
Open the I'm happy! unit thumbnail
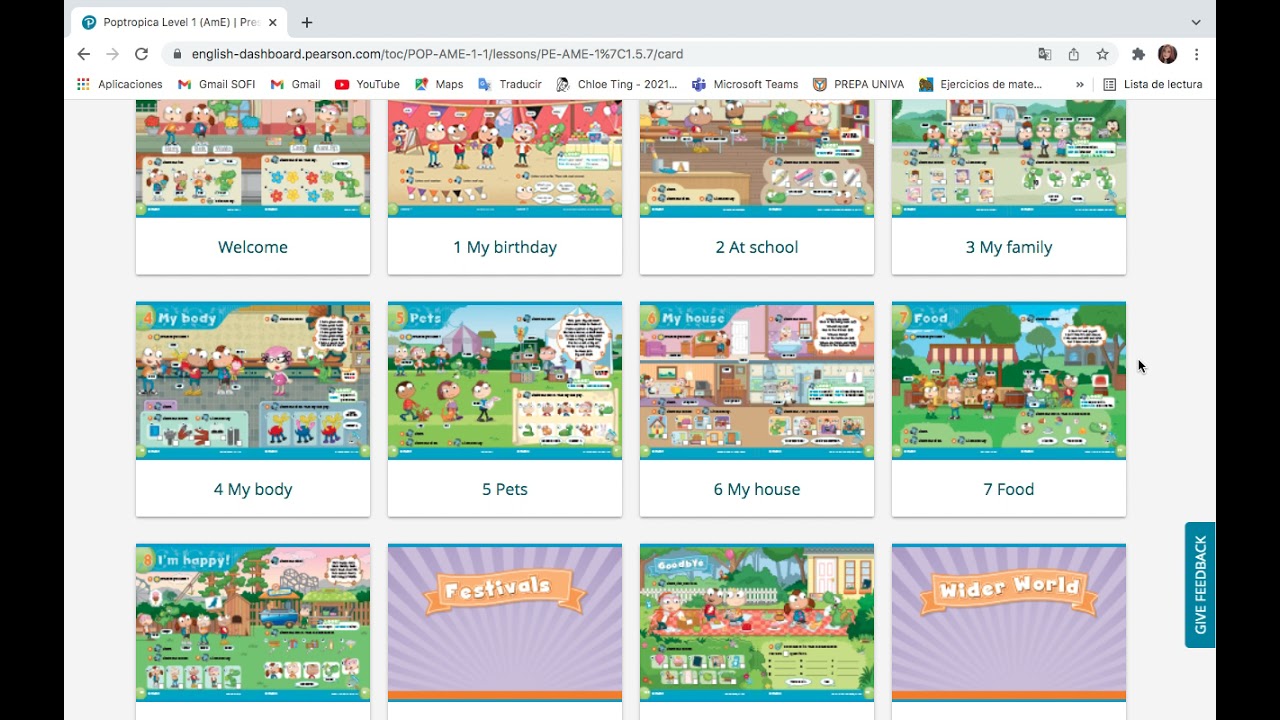click(253, 623)
